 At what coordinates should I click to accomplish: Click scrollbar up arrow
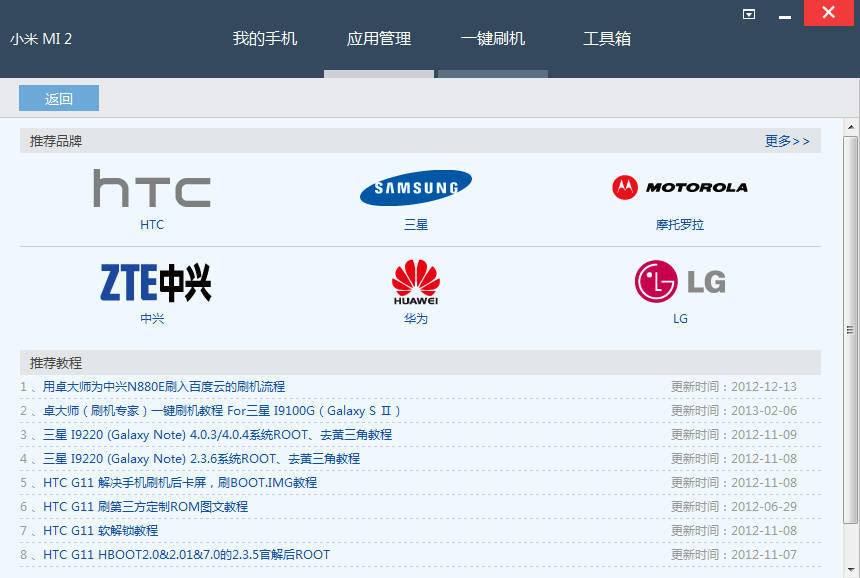(x=851, y=127)
